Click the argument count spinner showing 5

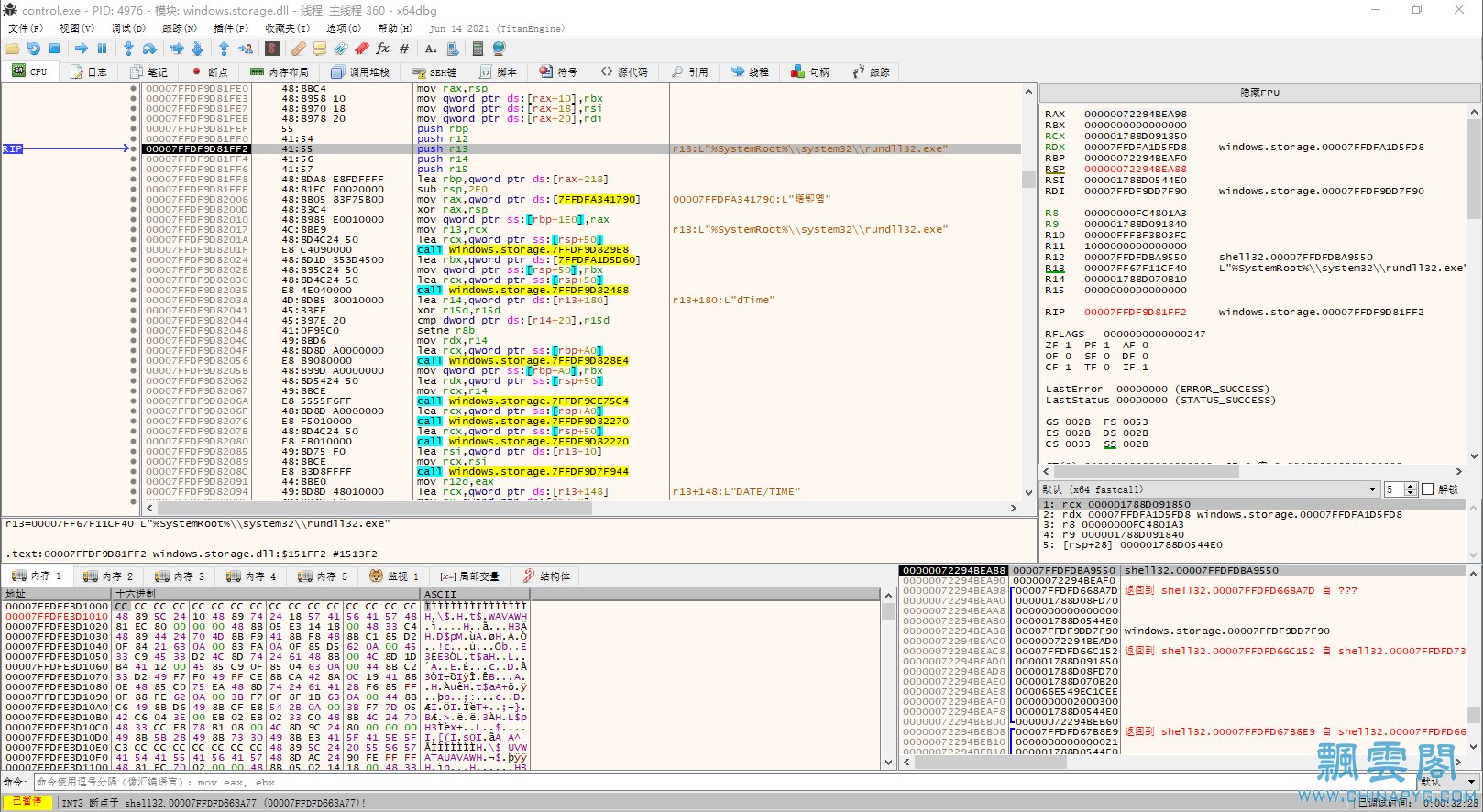point(1401,489)
